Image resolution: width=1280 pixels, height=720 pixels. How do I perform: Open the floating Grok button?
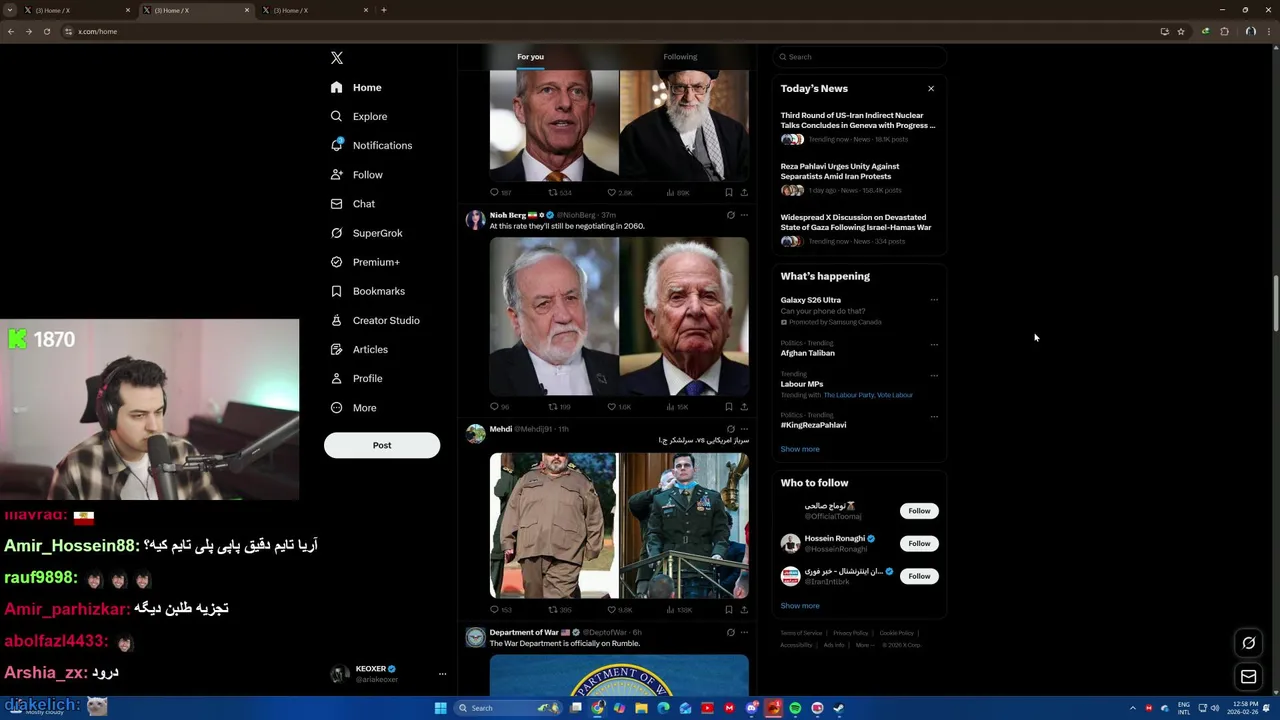tap(1249, 643)
